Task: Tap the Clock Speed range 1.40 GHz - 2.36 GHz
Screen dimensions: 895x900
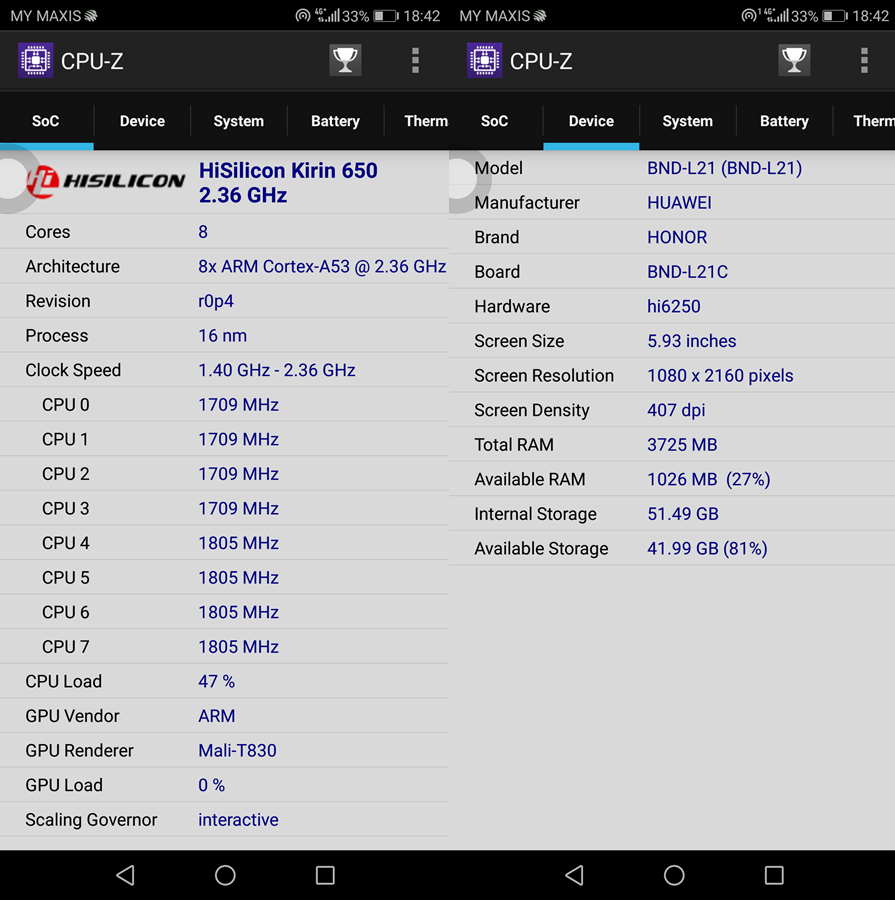Action: (277, 370)
